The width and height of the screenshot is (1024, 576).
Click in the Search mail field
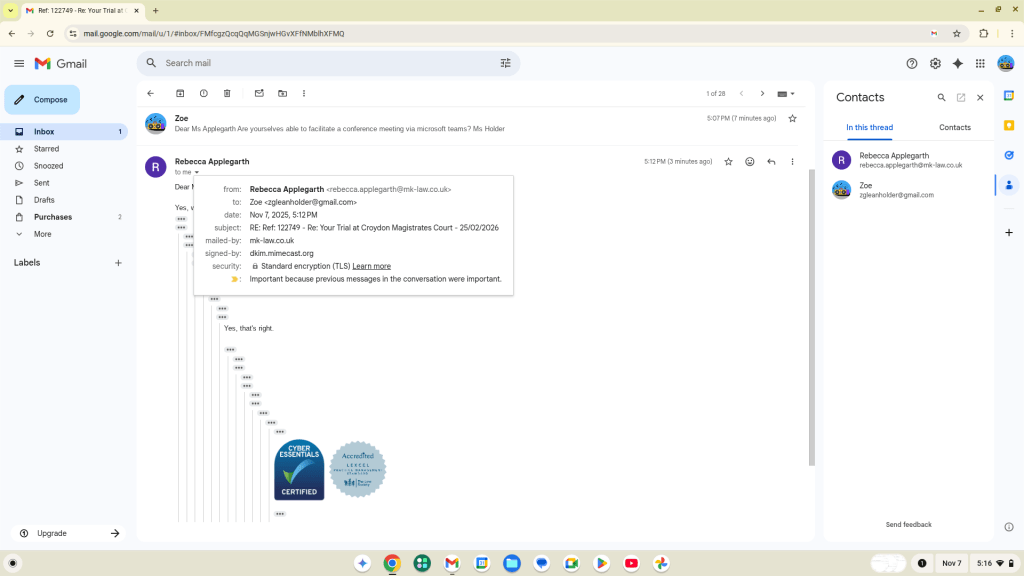(x=320, y=63)
